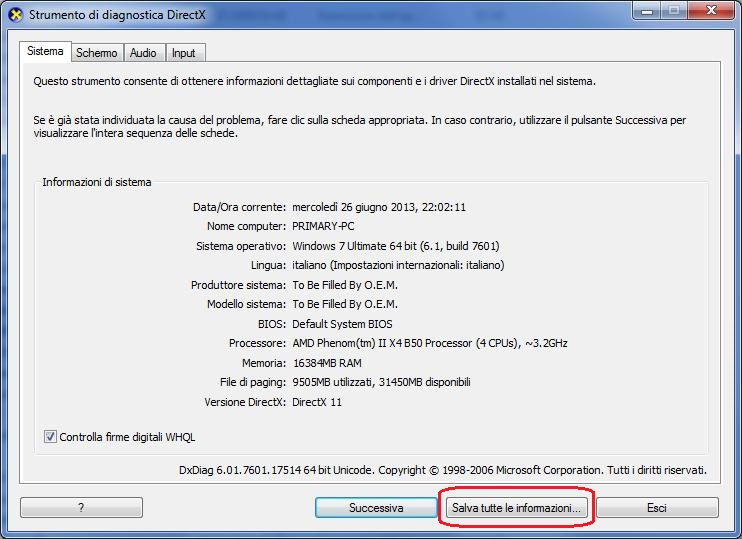The height and width of the screenshot is (539, 742).
Task: Close the DirectX diagnostic window
Action: (x=711, y=10)
